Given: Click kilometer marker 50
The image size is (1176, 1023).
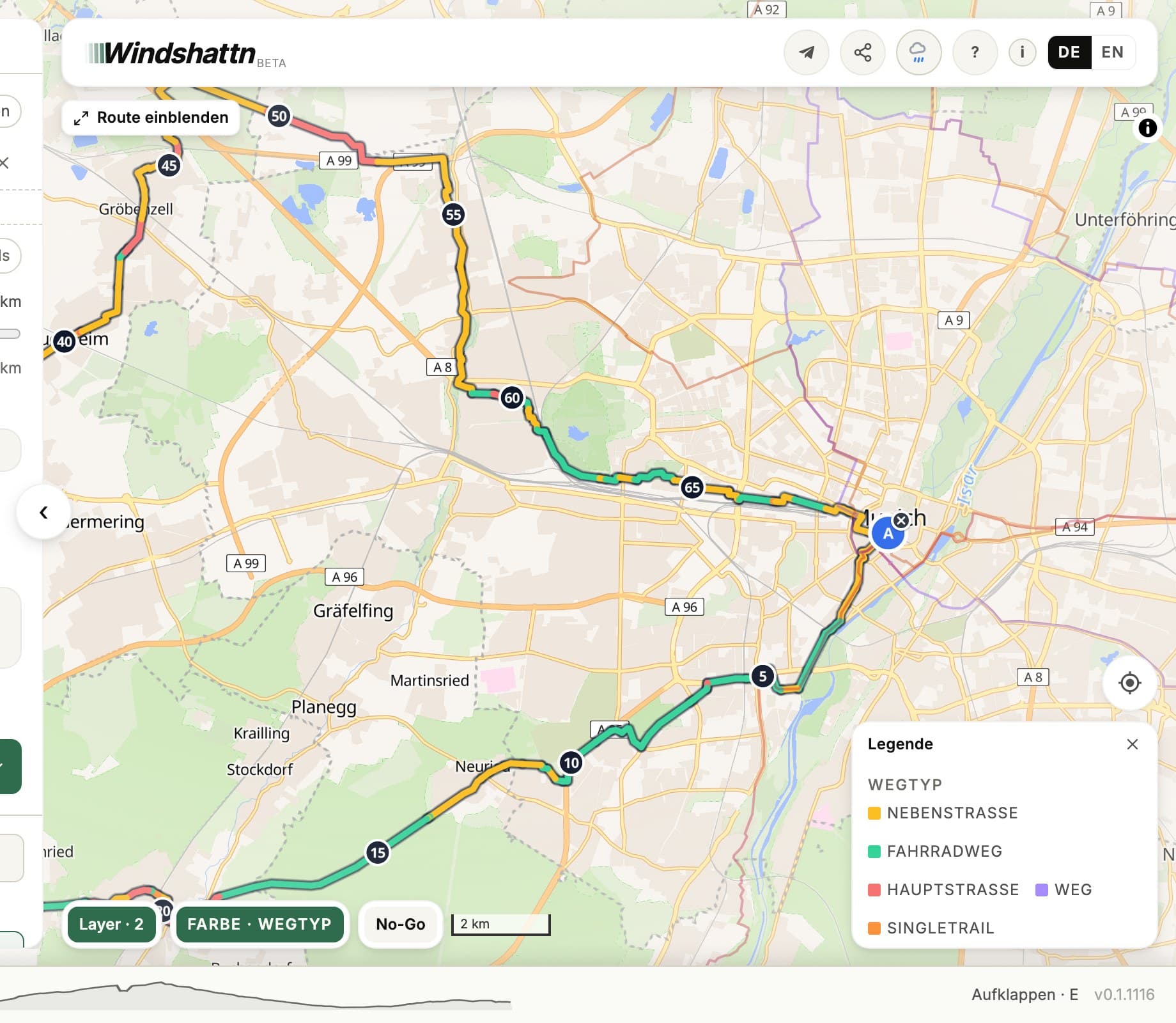Looking at the screenshot, I should pos(279,116).
